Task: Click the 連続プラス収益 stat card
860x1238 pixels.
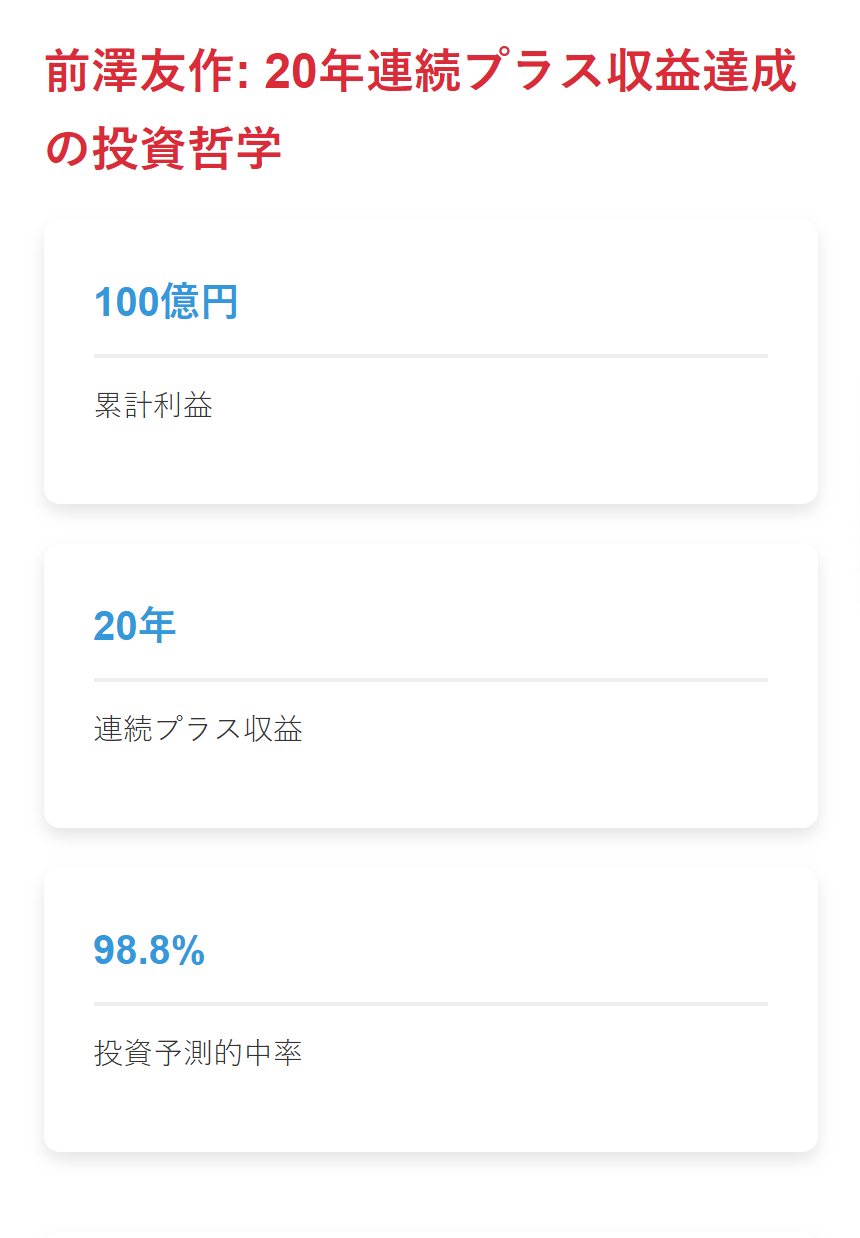Action: pyautogui.click(x=431, y=686)
